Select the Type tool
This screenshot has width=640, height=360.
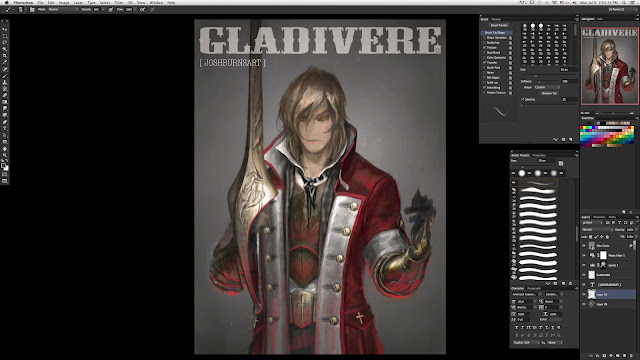pyautogui.click(x=4, y=128)
